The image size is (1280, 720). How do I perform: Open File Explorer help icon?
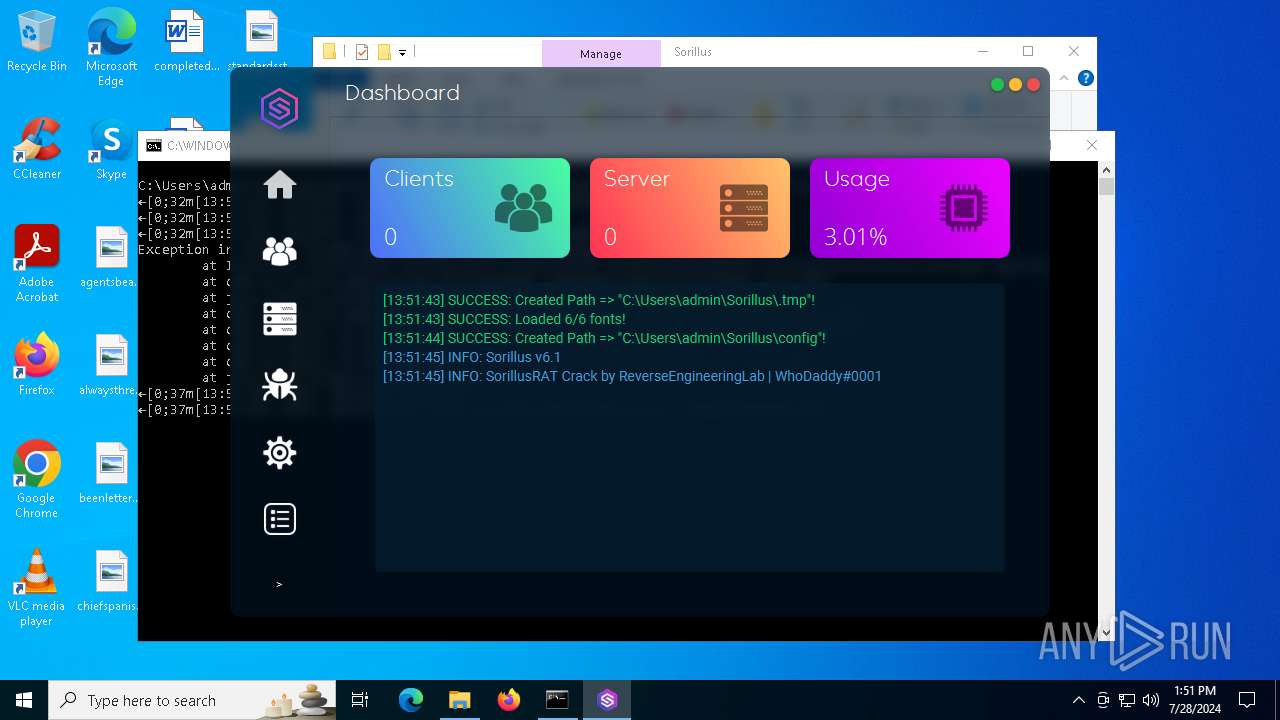click(1086, 78)
